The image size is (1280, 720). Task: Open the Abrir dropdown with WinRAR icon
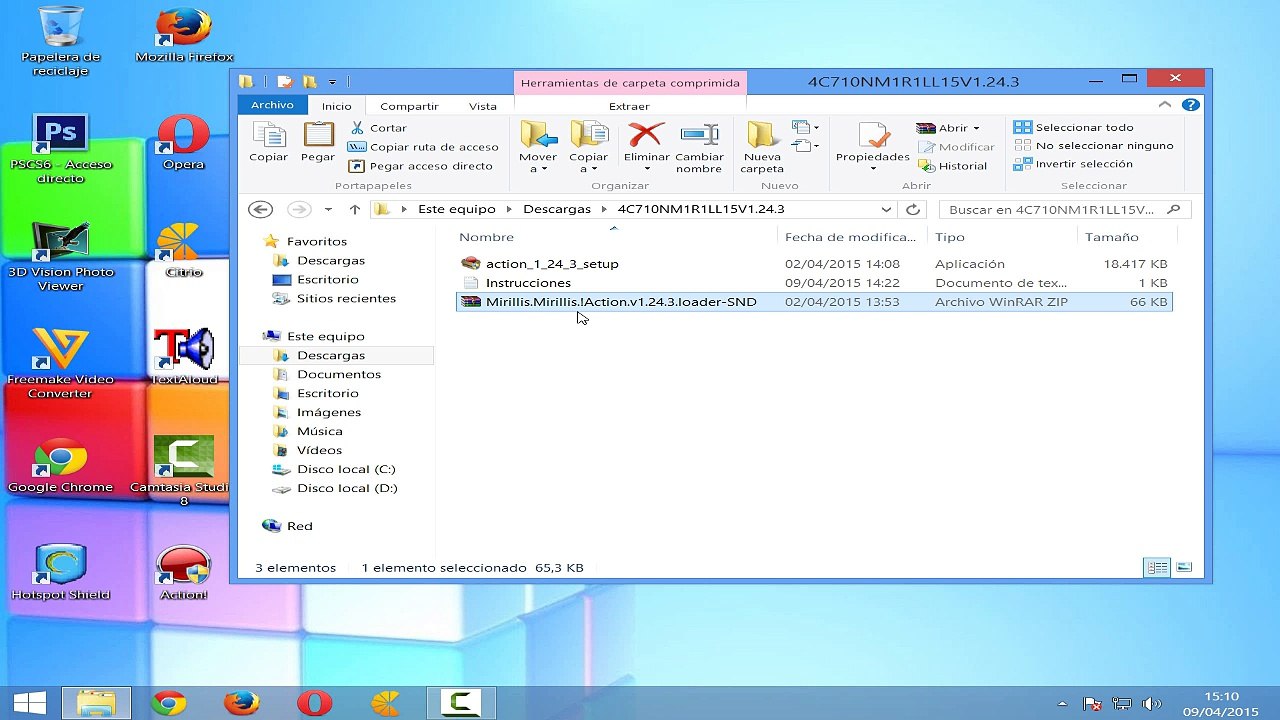point(948,128)
